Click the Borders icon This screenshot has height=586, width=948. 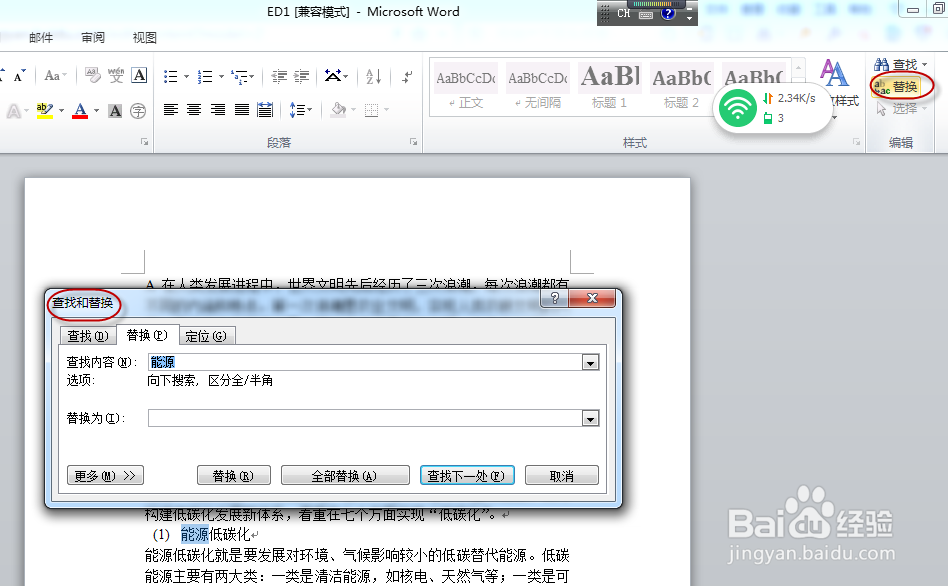point(372,109)
